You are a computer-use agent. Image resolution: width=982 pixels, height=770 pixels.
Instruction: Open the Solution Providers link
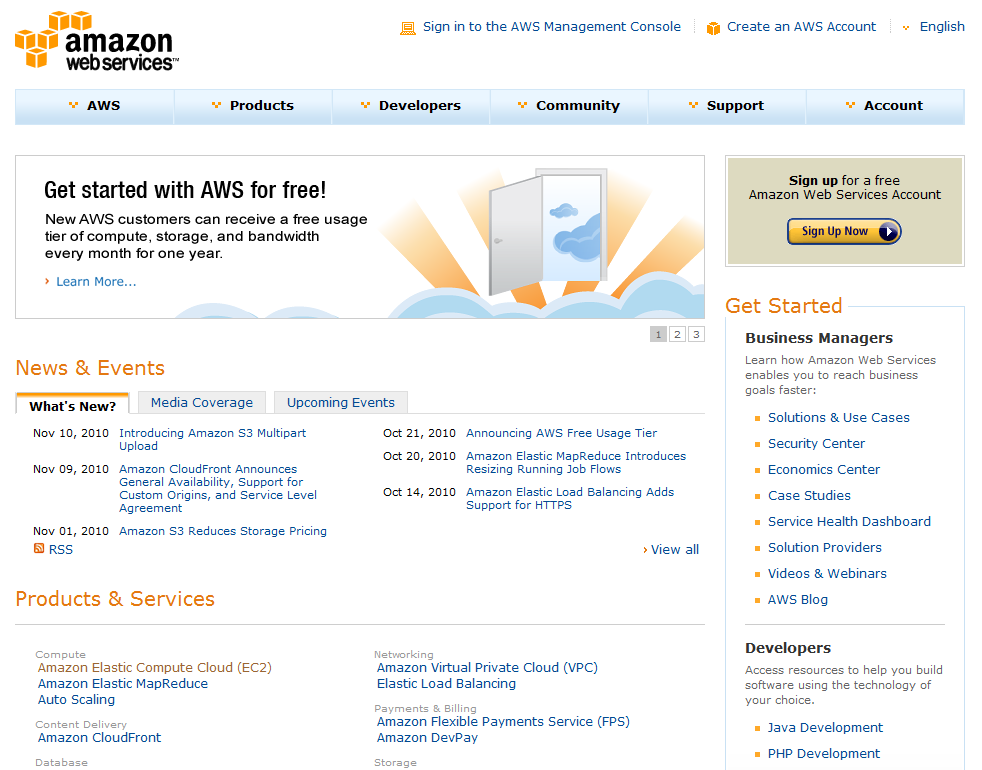(825, 548)
